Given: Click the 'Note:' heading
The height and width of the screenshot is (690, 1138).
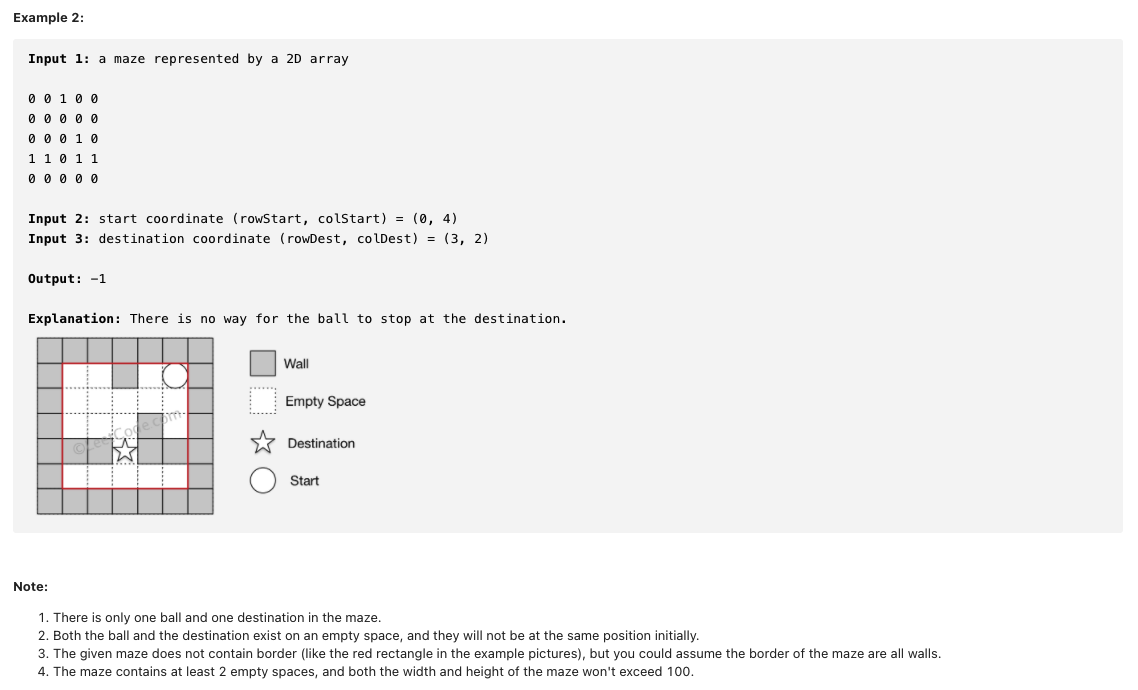Looking at the screenshot, I should 30,586.
